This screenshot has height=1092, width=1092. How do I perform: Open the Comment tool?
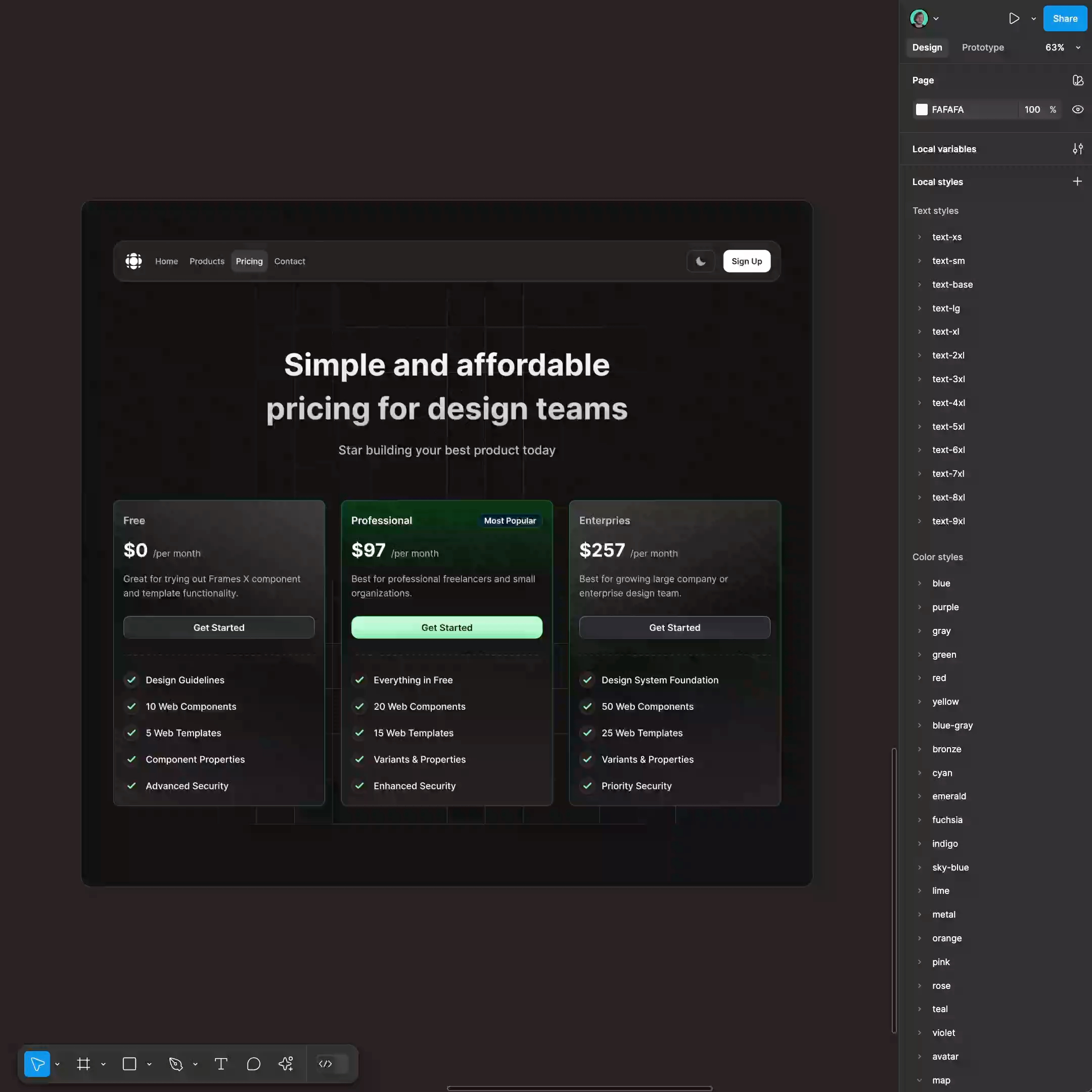click(253, 1063)
